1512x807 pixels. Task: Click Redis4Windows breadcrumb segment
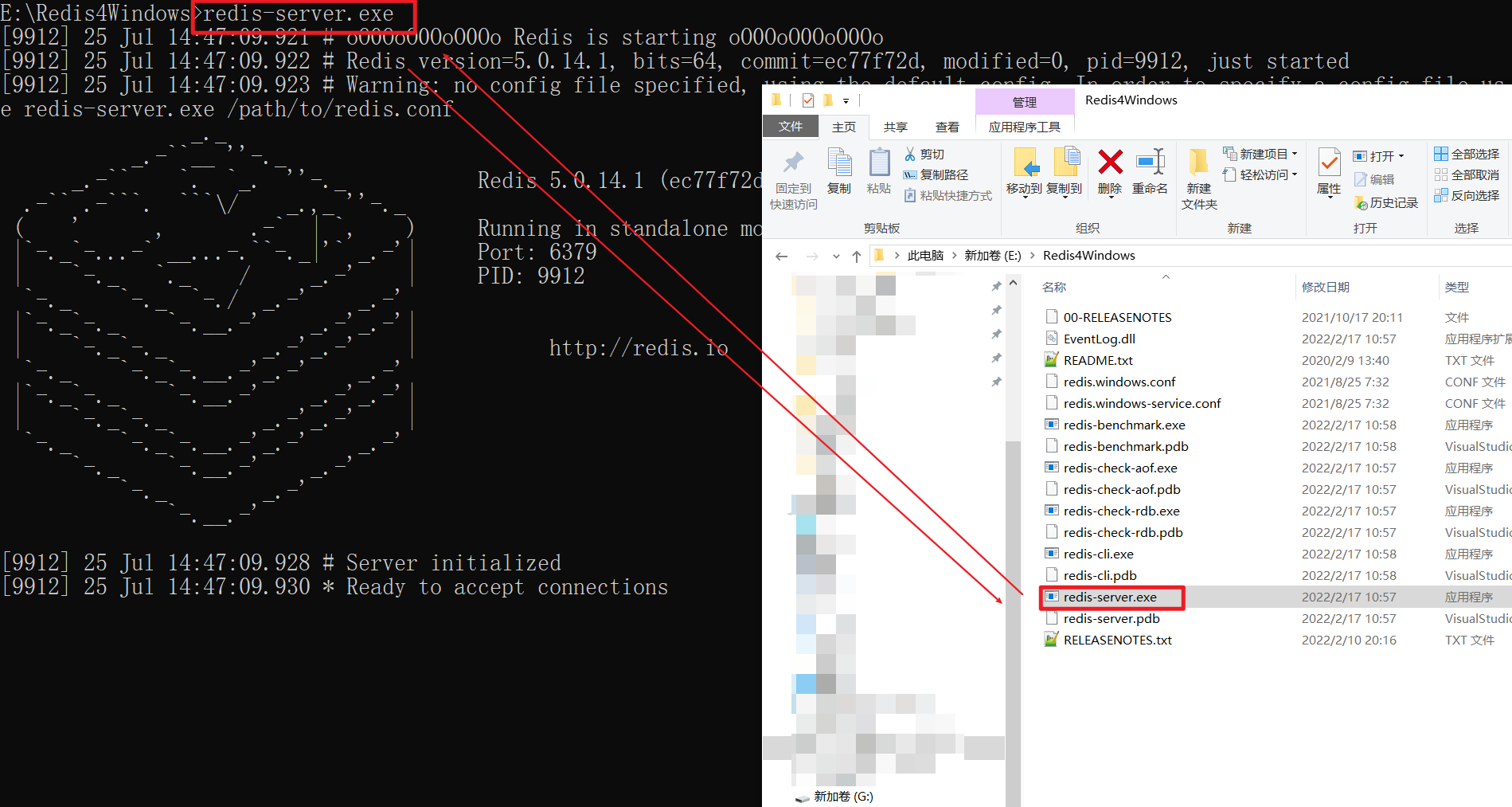(x=1089, y=256)
